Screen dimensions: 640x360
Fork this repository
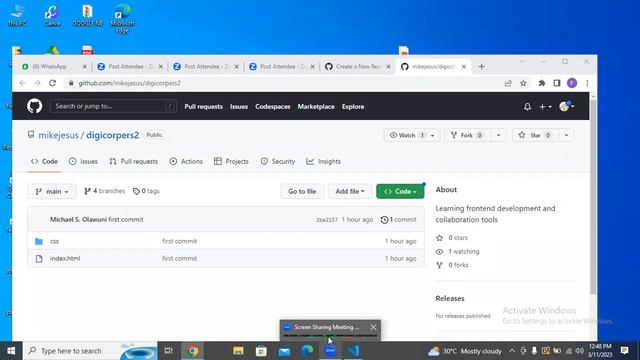[x=467, y=135]
